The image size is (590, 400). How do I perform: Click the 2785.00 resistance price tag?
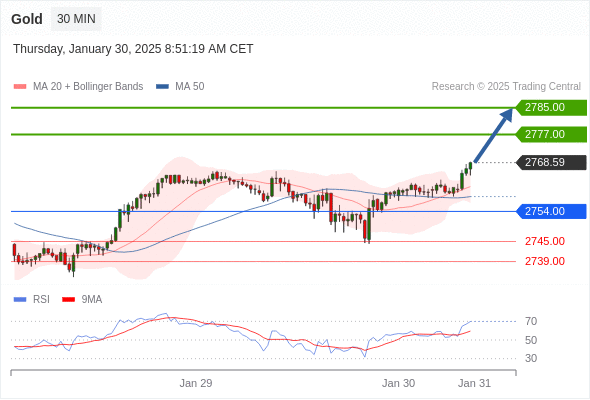coord(551,108)
